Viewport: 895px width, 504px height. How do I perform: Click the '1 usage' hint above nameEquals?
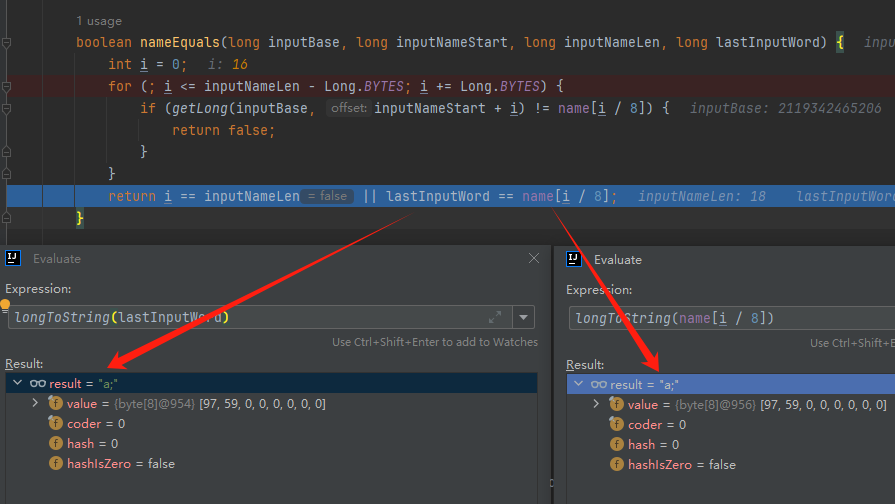[99, 21]
